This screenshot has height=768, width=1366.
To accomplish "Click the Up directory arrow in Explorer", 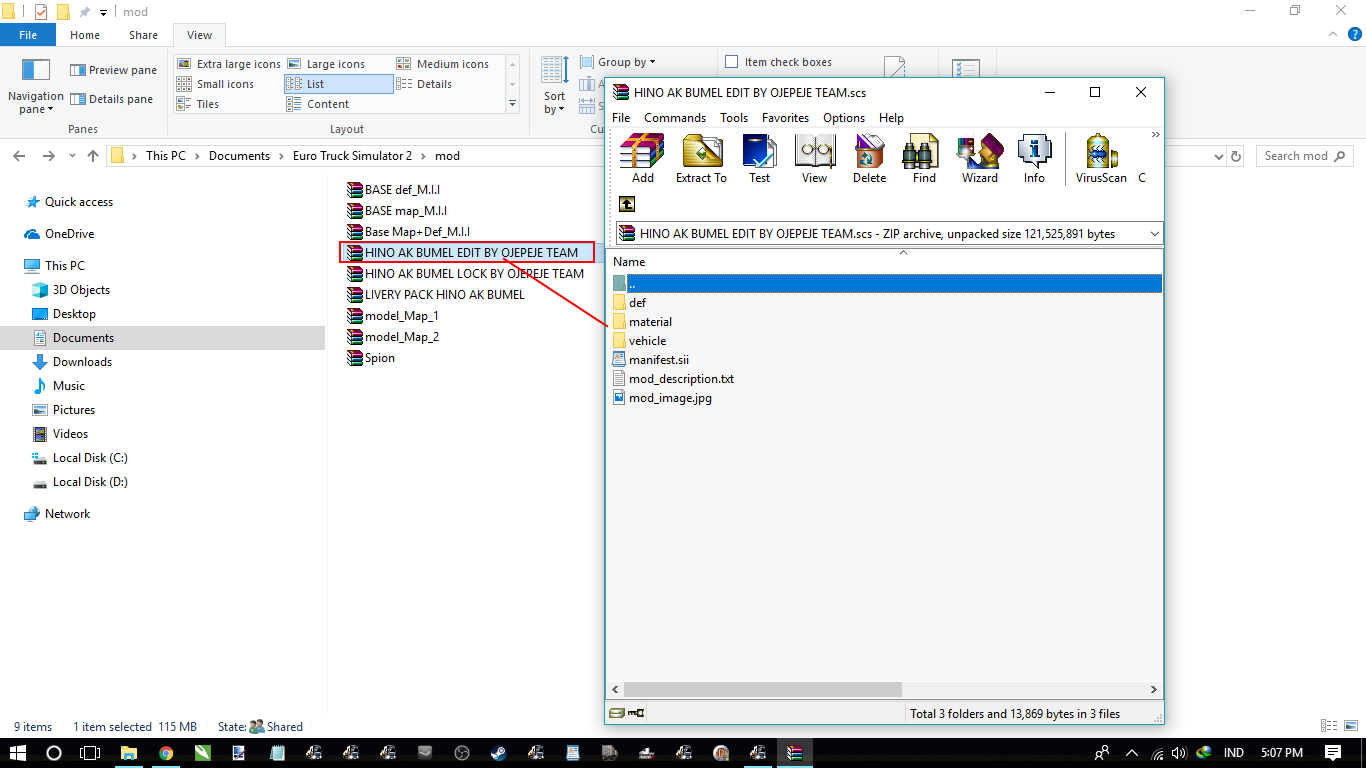I will pos(93,156).
